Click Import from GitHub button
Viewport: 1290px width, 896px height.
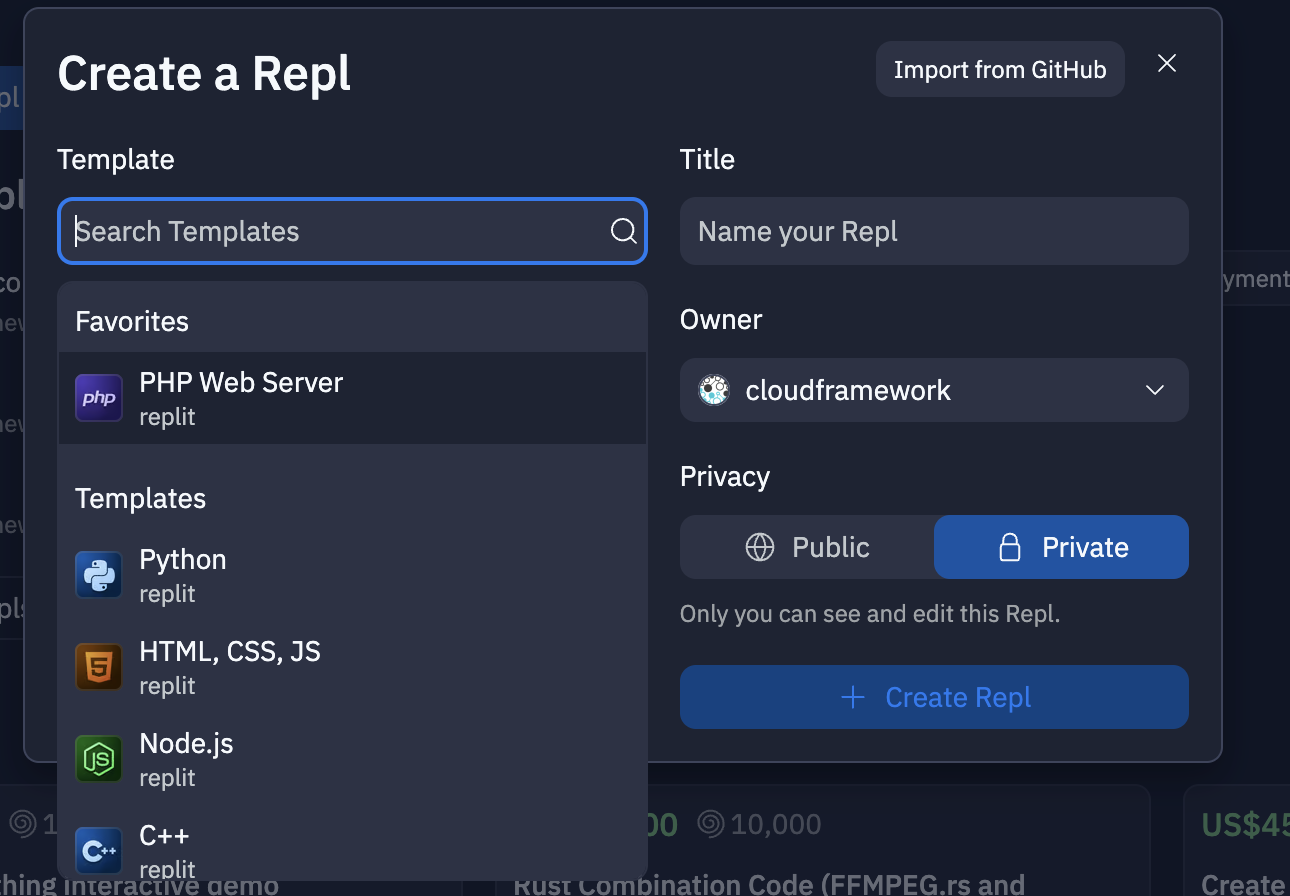point(1000,70)
